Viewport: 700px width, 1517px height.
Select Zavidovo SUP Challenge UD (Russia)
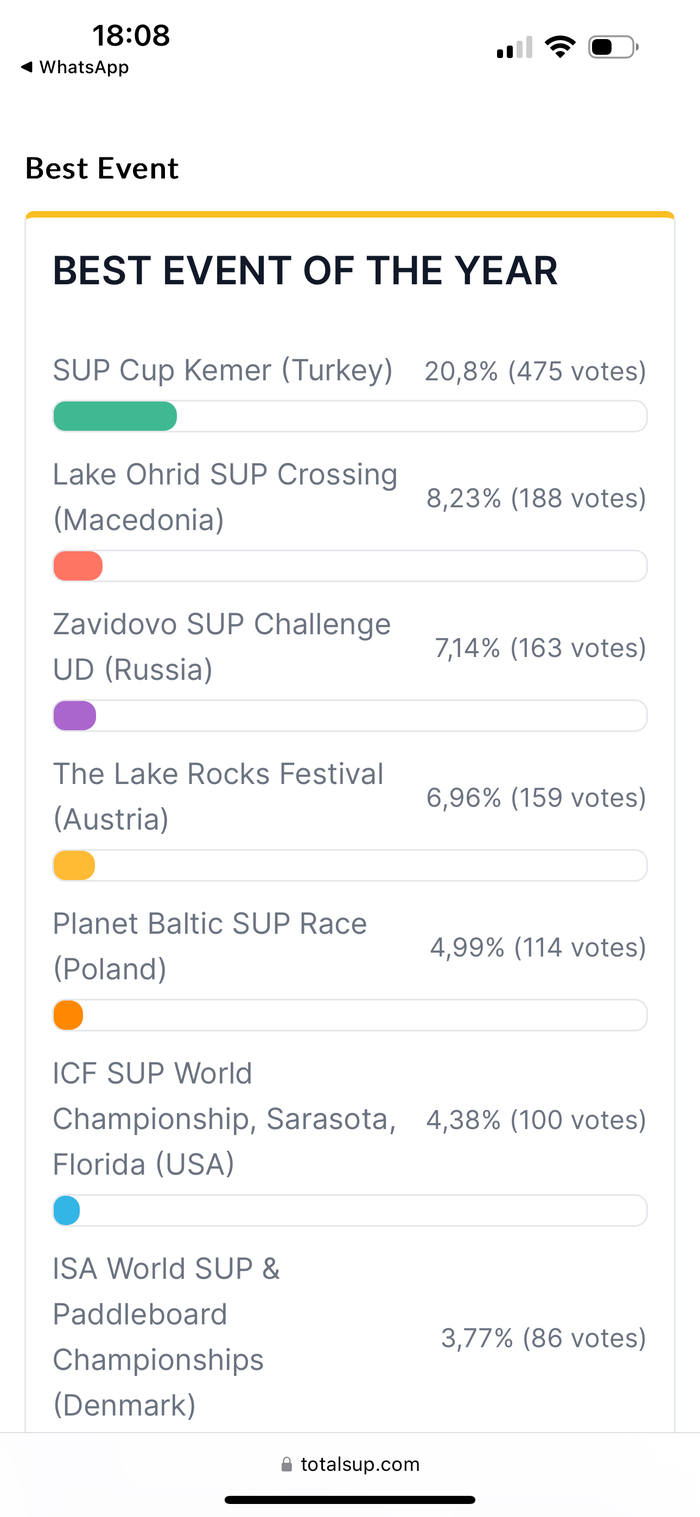coord(221,647)
